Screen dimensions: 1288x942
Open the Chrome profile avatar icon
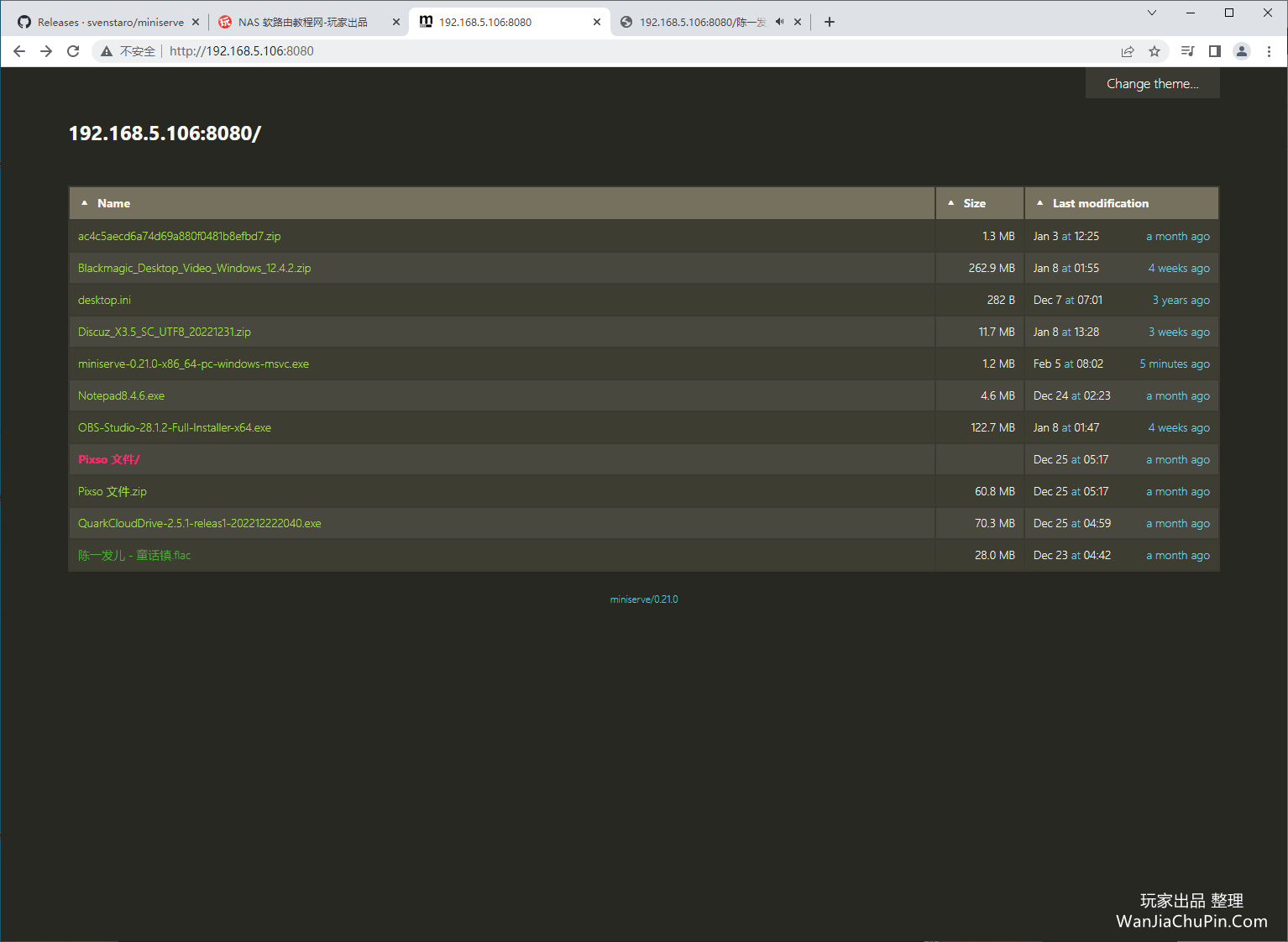[1242, 51]
